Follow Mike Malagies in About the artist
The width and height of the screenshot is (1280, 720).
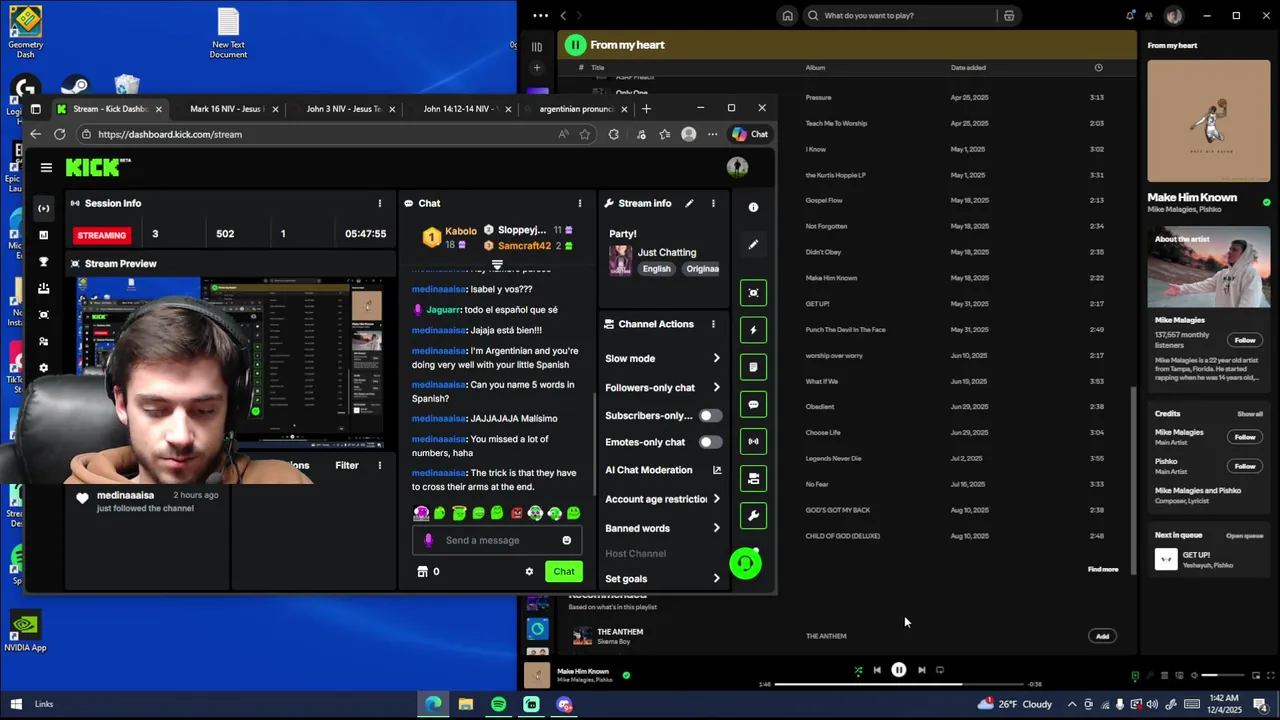coord(1245,340)
